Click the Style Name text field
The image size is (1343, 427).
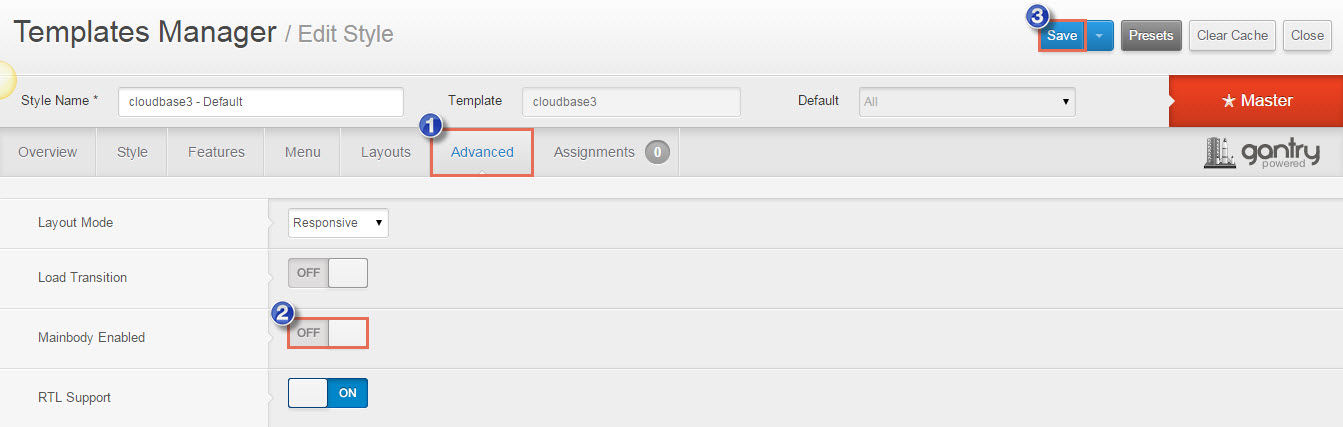(x=260, y=101)
